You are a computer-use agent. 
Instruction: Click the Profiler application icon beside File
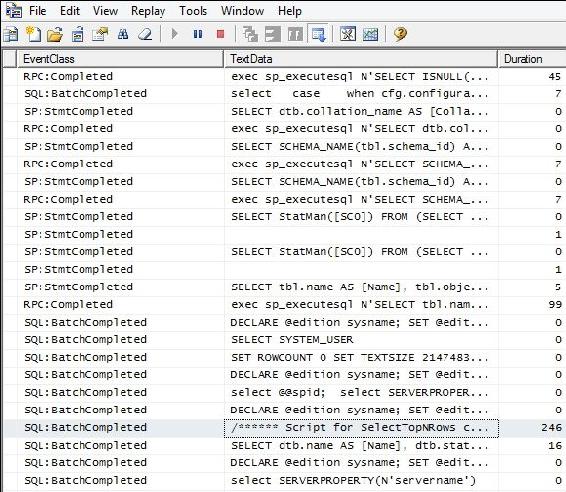(14, 11)
